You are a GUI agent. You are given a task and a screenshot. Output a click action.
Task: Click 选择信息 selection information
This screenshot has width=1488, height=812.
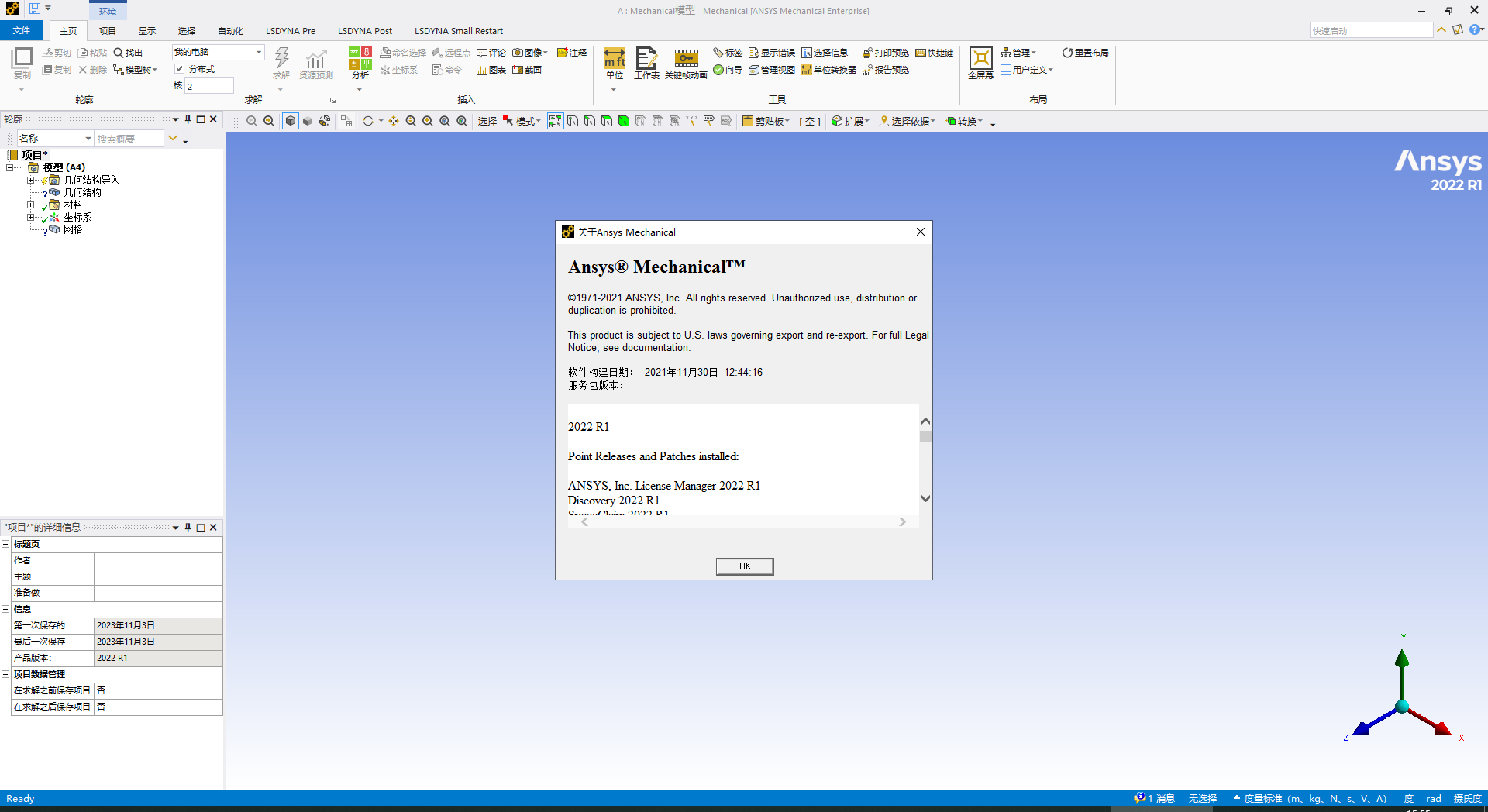[x=825, y=53]
